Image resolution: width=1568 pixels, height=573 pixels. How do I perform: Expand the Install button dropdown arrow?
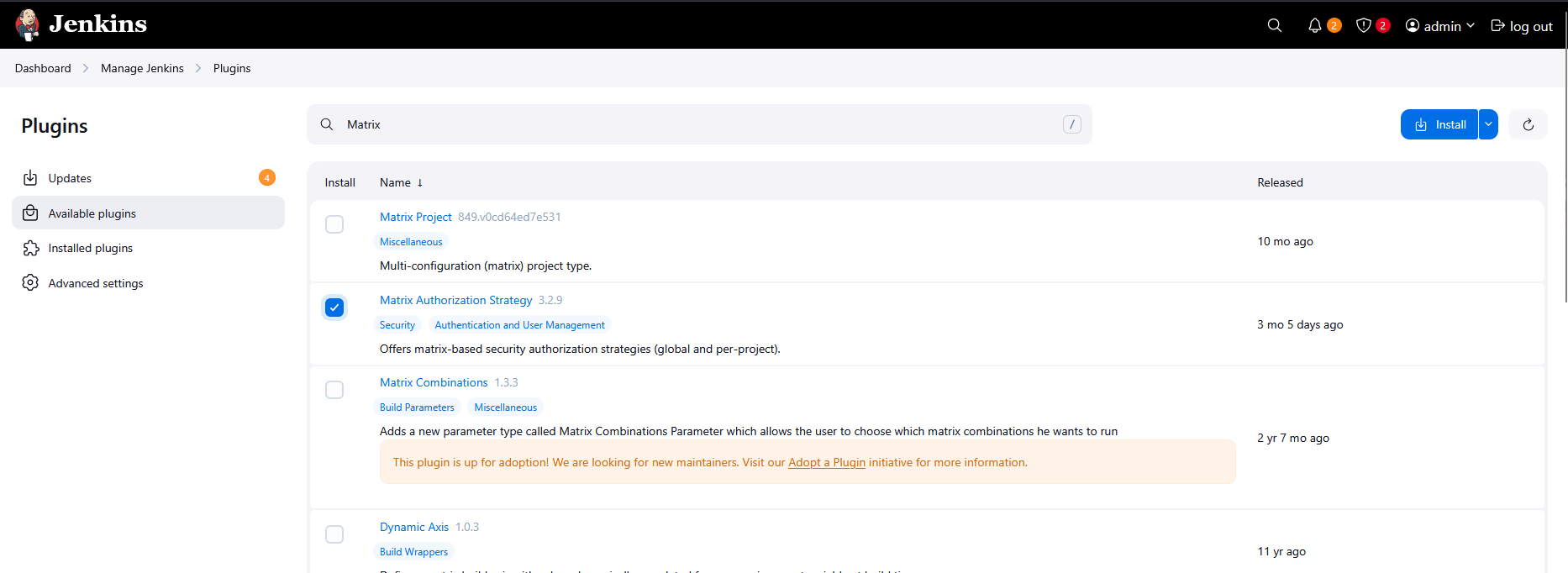click(x=1488, y=124)
